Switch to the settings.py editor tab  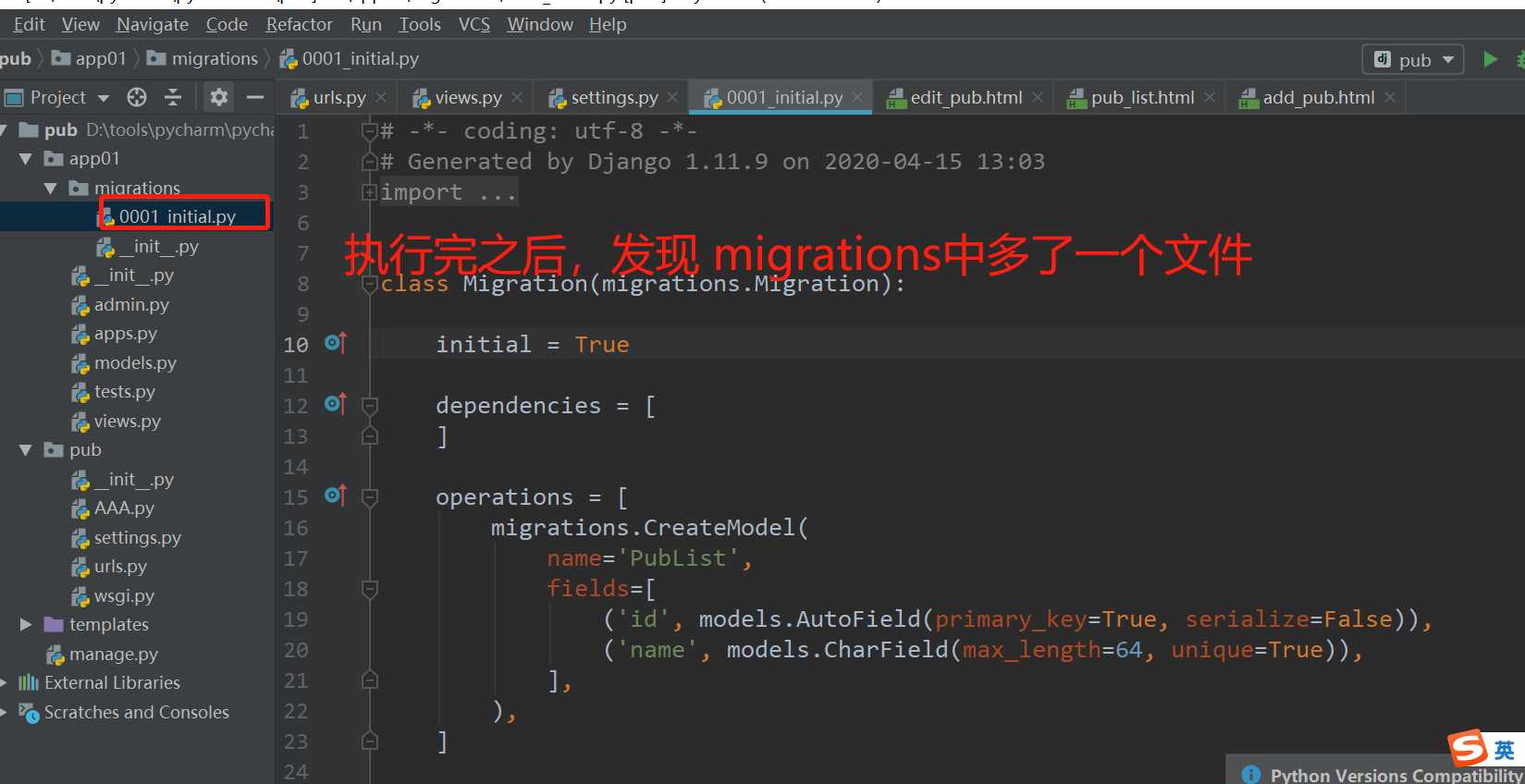tap(614, 97)
